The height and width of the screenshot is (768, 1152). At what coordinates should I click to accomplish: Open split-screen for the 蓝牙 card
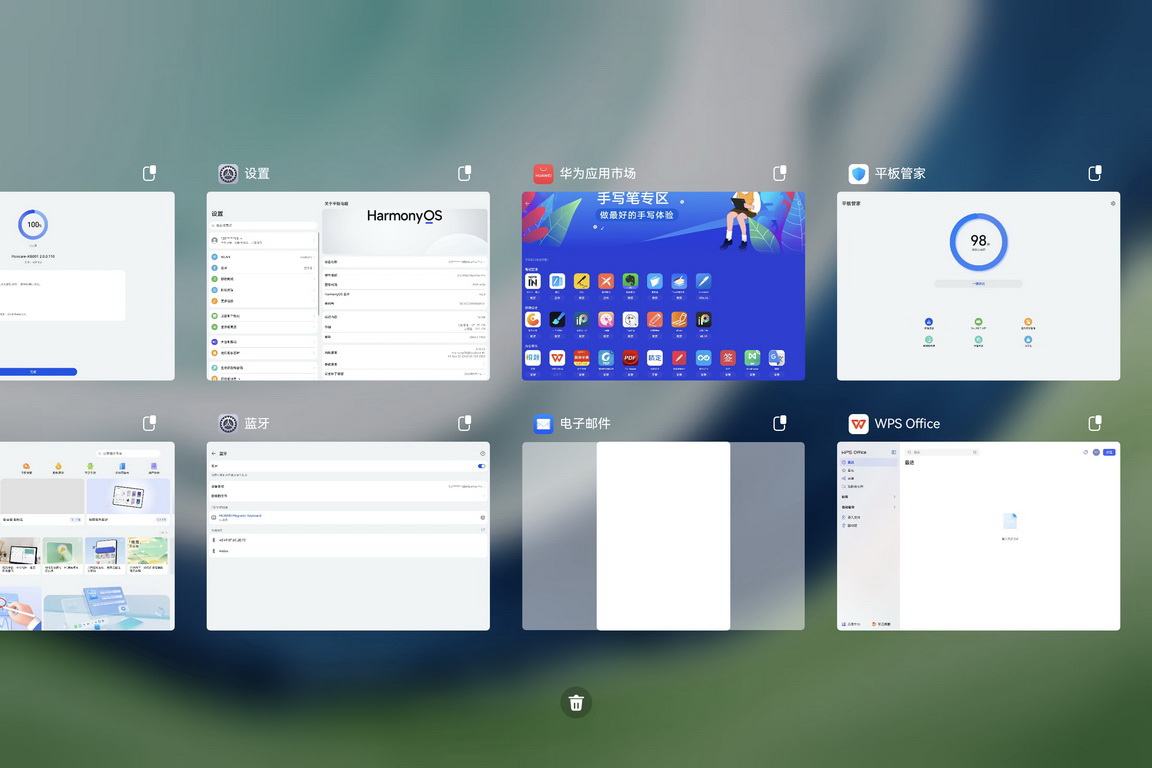[464, 423]
